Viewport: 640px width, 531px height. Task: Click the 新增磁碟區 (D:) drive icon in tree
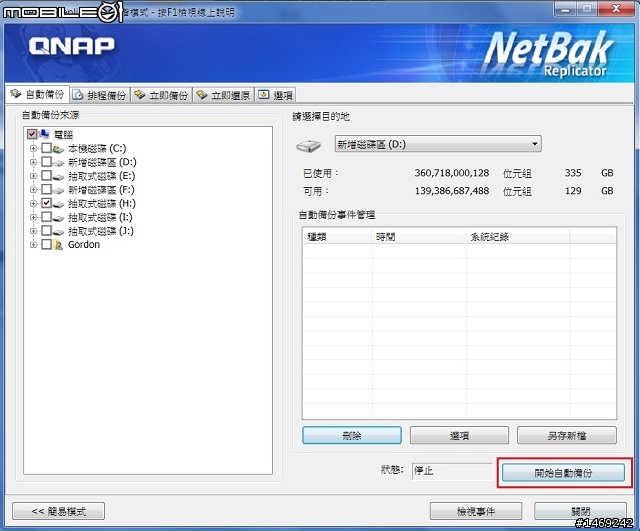(x=58, y=162)
